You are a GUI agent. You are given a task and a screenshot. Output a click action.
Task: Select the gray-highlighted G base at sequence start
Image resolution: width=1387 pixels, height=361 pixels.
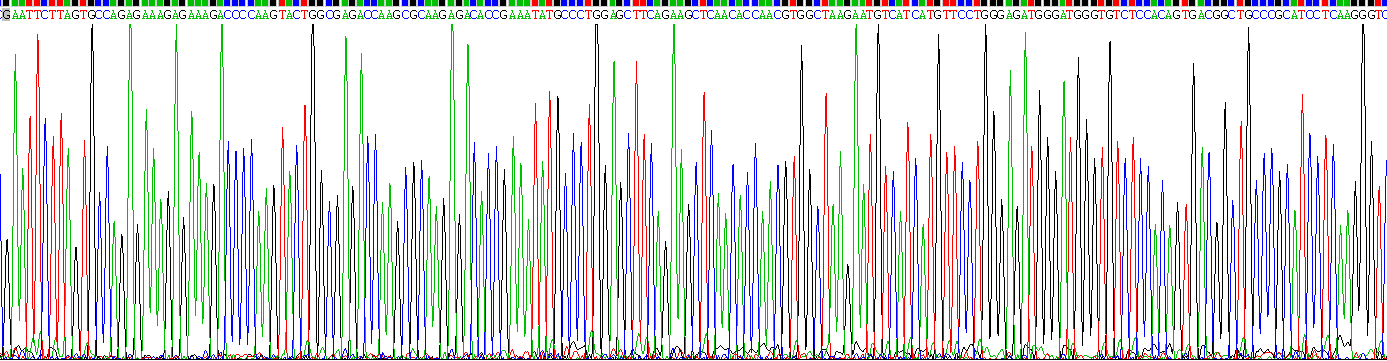[x=5, y=15]
